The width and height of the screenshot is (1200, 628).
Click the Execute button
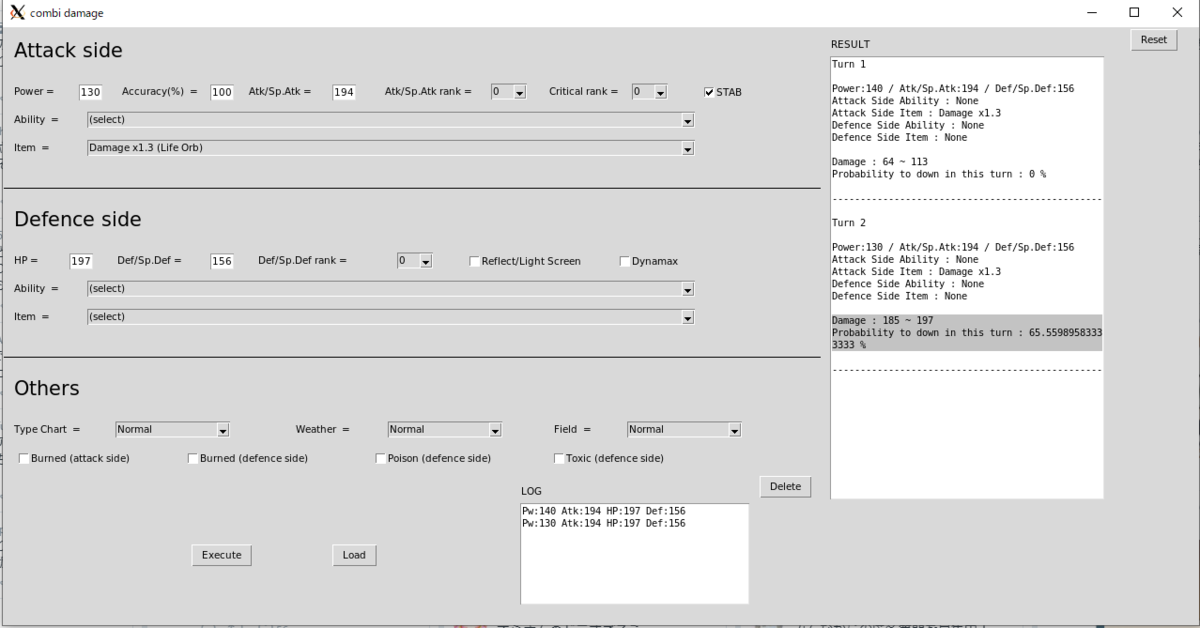click(x=222, y=555)
